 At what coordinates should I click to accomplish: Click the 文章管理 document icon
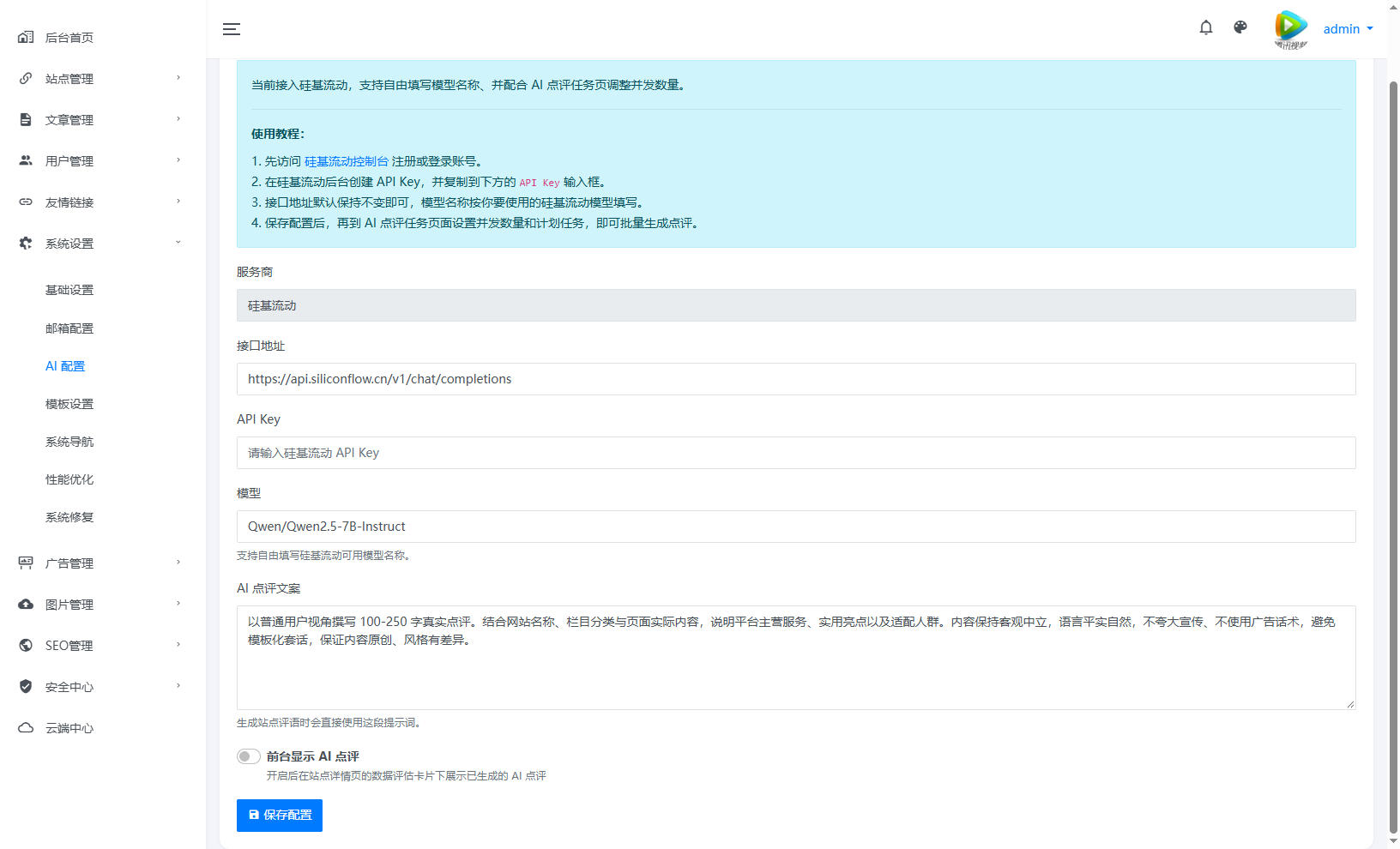click(x=26, y=119)
